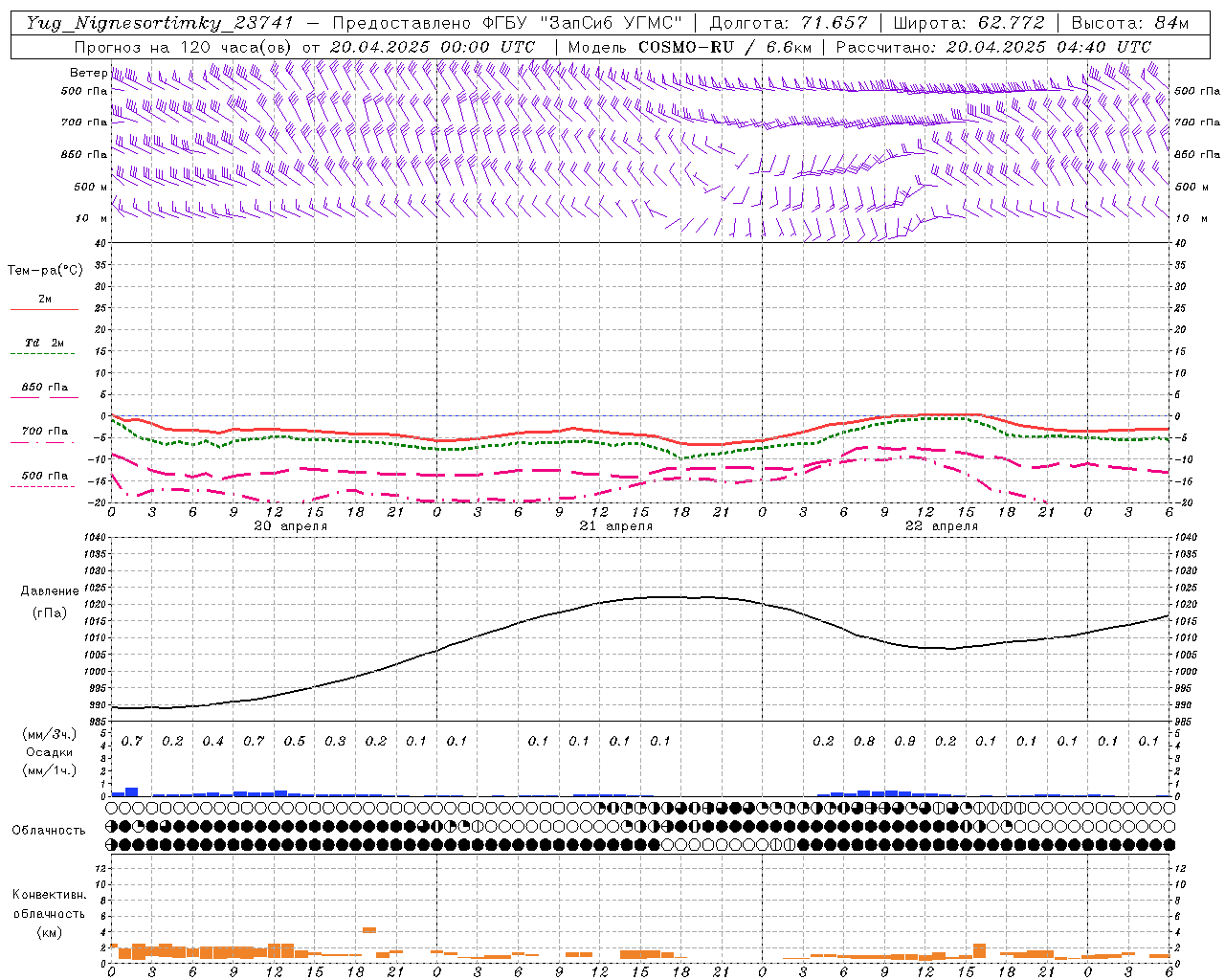Click the tallest blue hourly precipitation bar
The height and width of the screenshot is (980, 1225).
[x=131, y=791]
